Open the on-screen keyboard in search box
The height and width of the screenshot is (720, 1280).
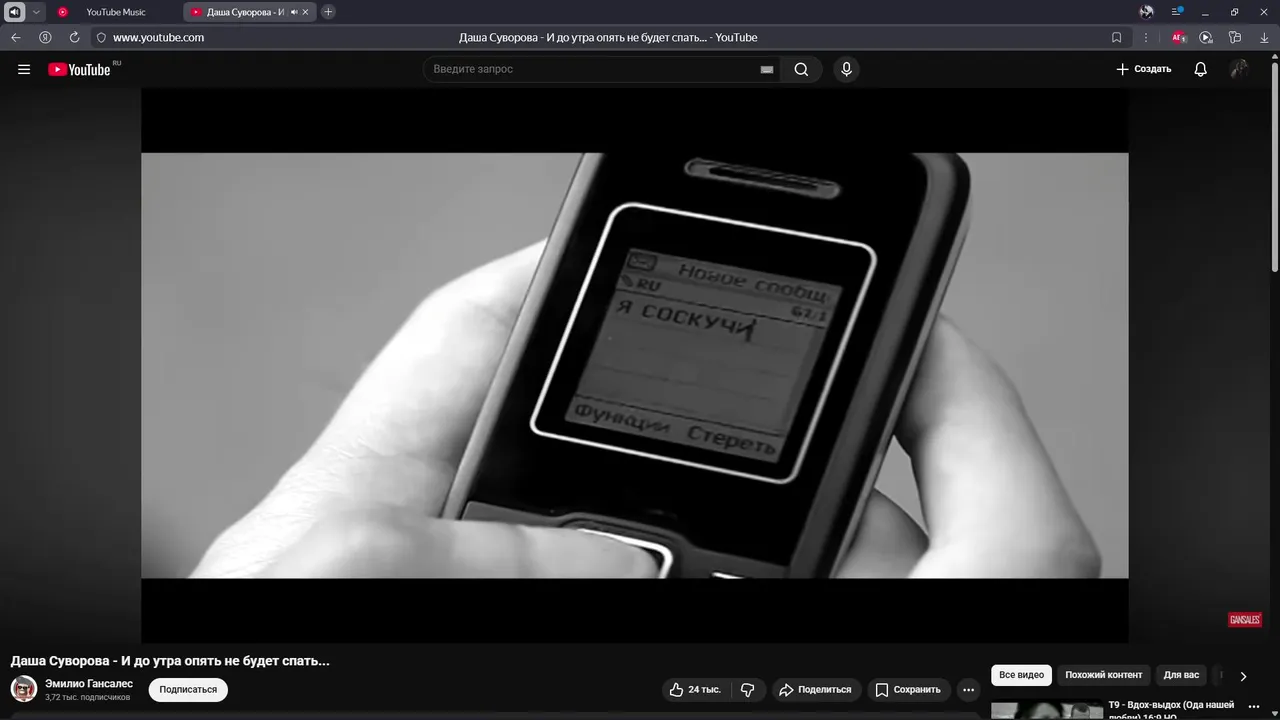point(767,69)
